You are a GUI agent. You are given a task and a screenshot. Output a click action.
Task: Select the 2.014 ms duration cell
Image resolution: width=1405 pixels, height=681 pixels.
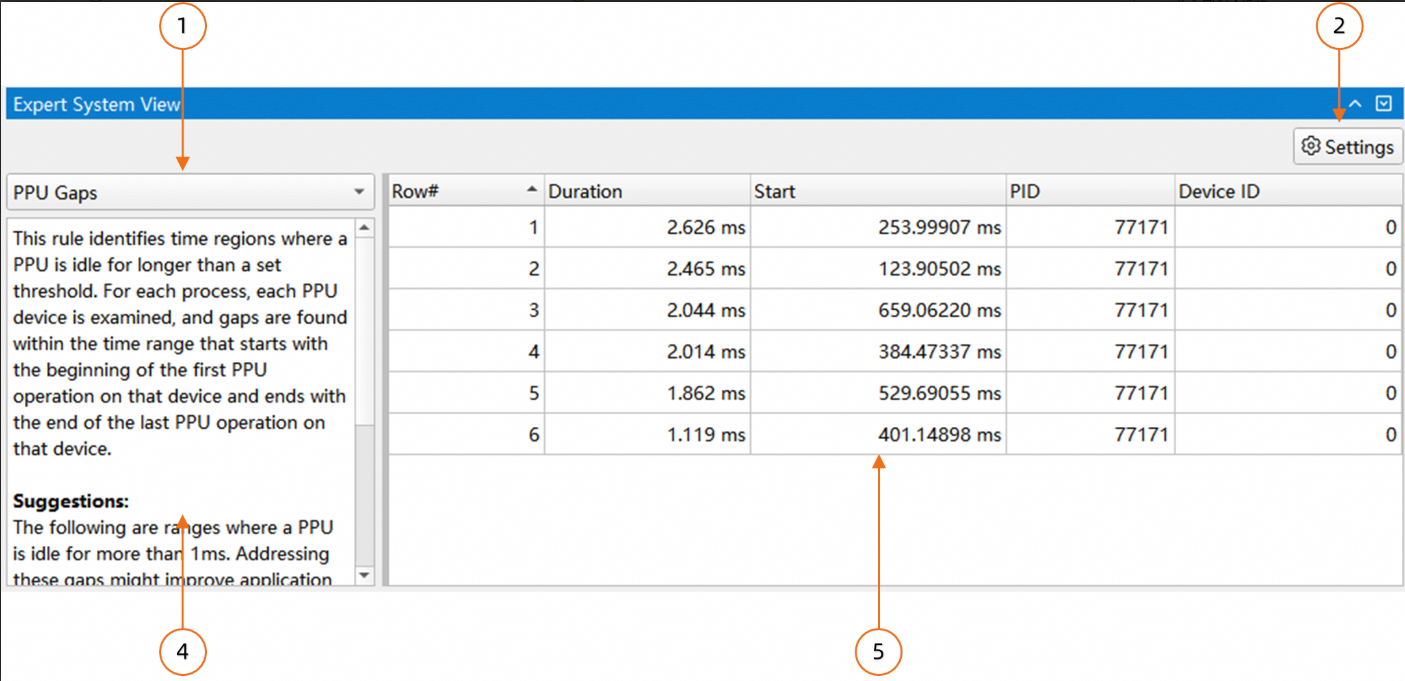(x=706, y=352)
